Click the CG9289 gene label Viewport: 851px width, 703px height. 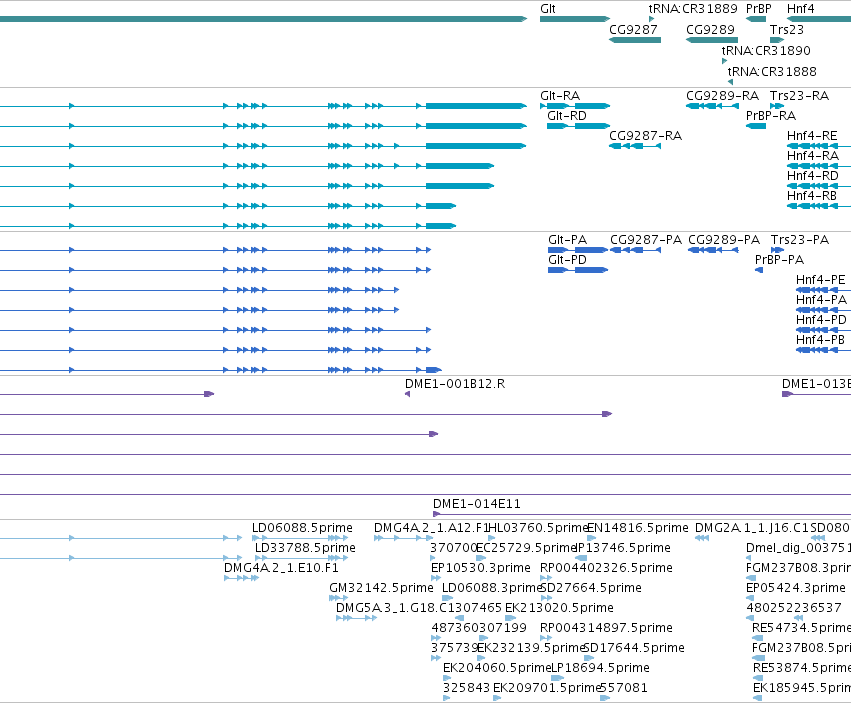point(710,30)
